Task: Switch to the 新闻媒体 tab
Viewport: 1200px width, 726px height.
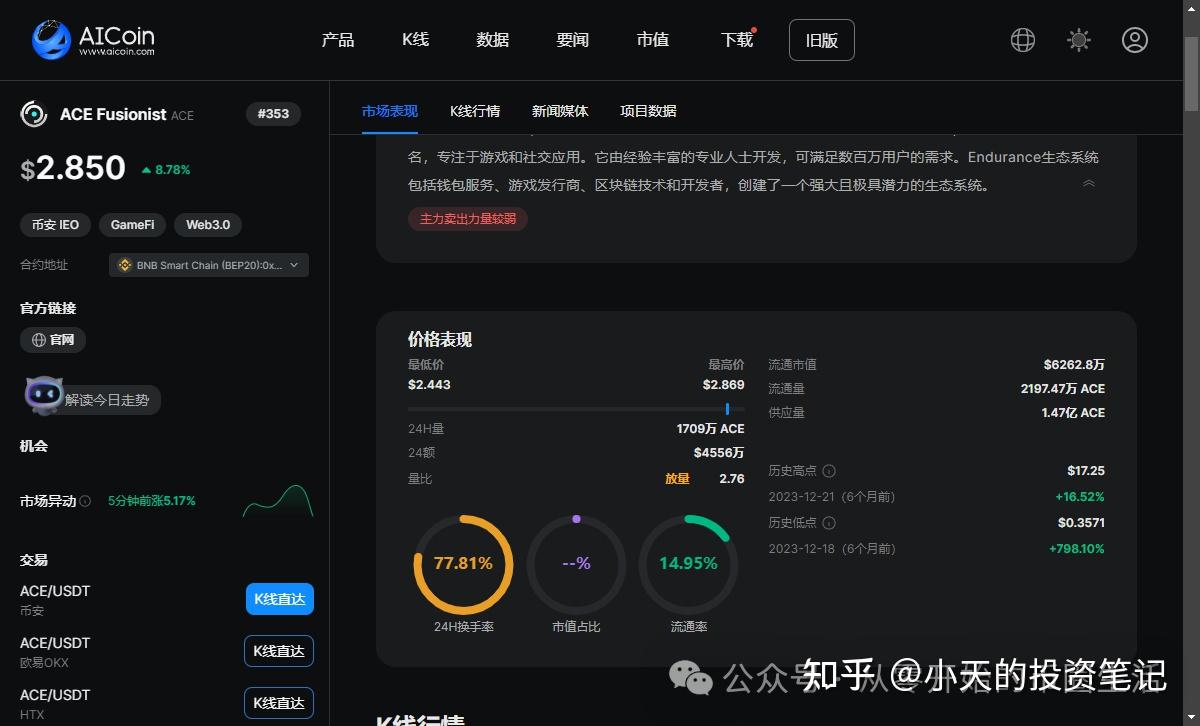Action: click(x=560, y=111)
